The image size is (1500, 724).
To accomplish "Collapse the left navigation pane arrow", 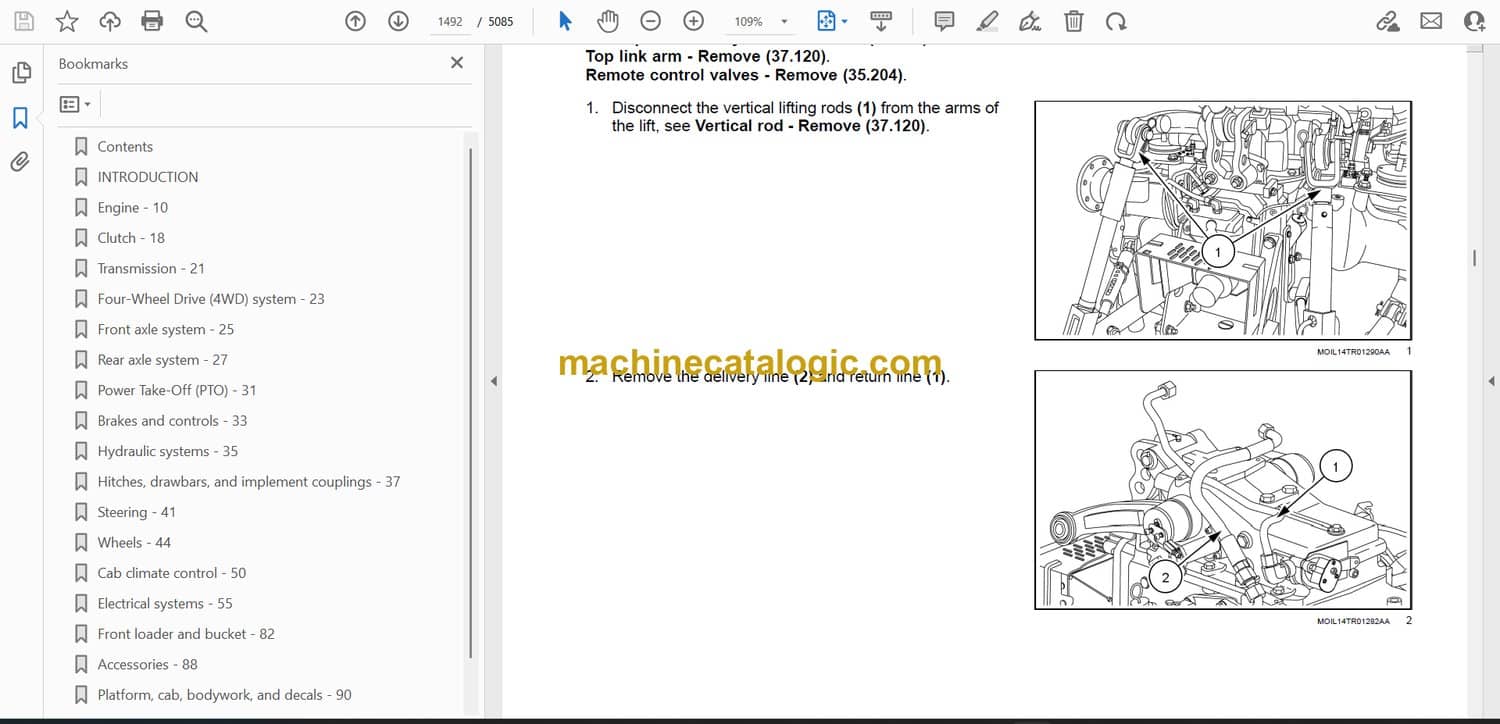I will [492, 381].
